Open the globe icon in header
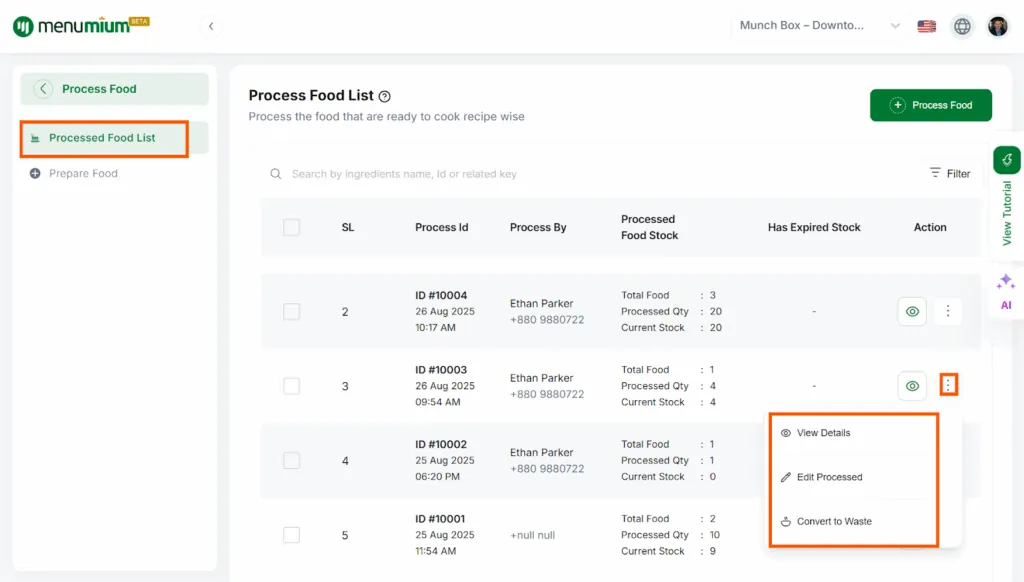 click(x=962, y=26)
